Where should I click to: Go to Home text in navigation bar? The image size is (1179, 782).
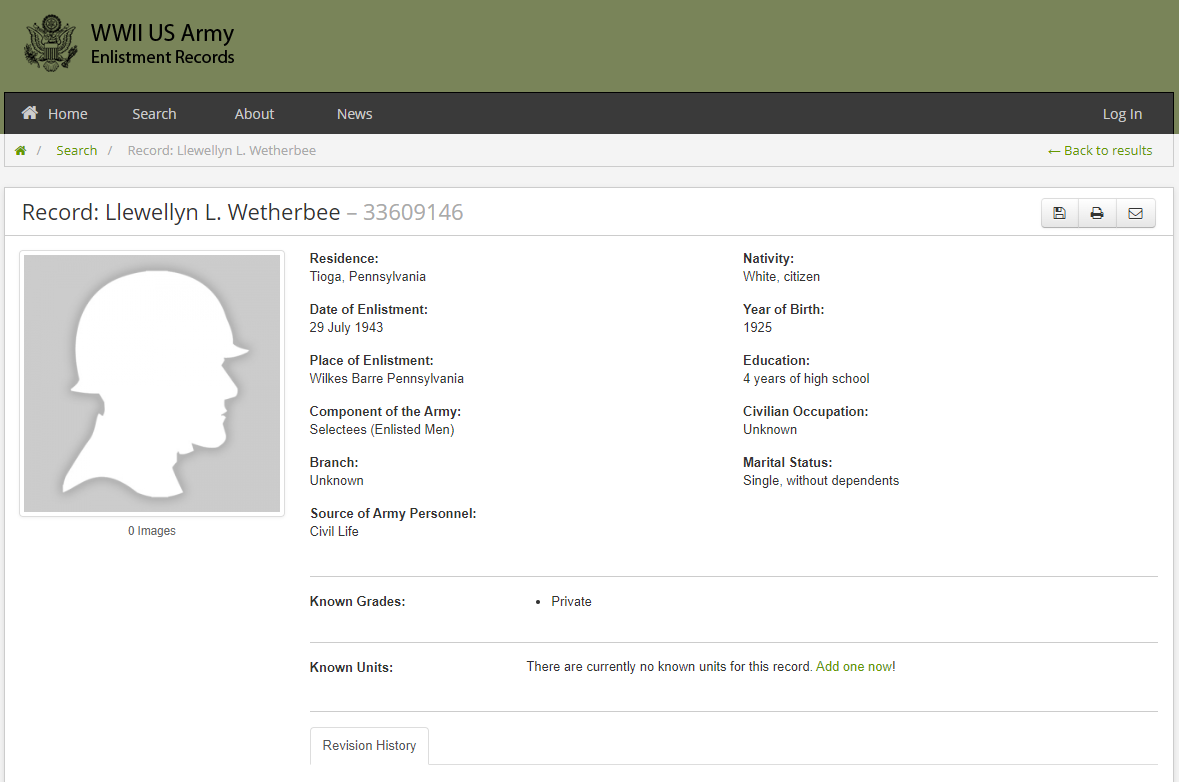(68, 114)
